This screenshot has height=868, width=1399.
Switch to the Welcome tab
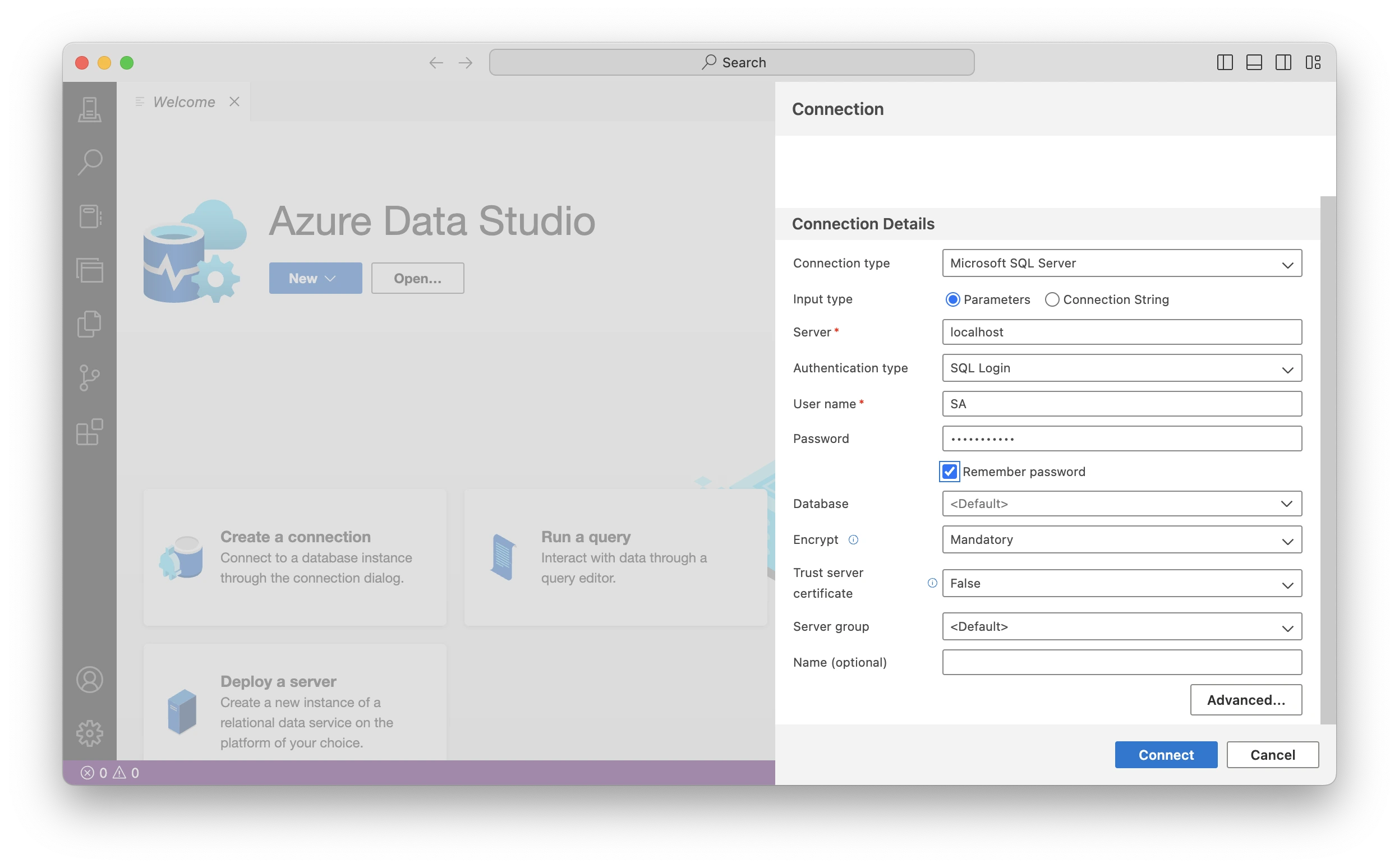point(184,101)
